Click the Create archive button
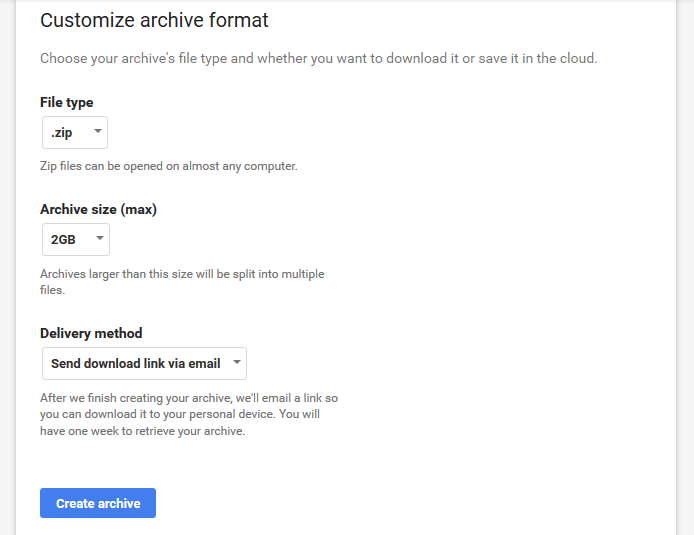Viewport: 694px width, 535px height. [98, 503]
